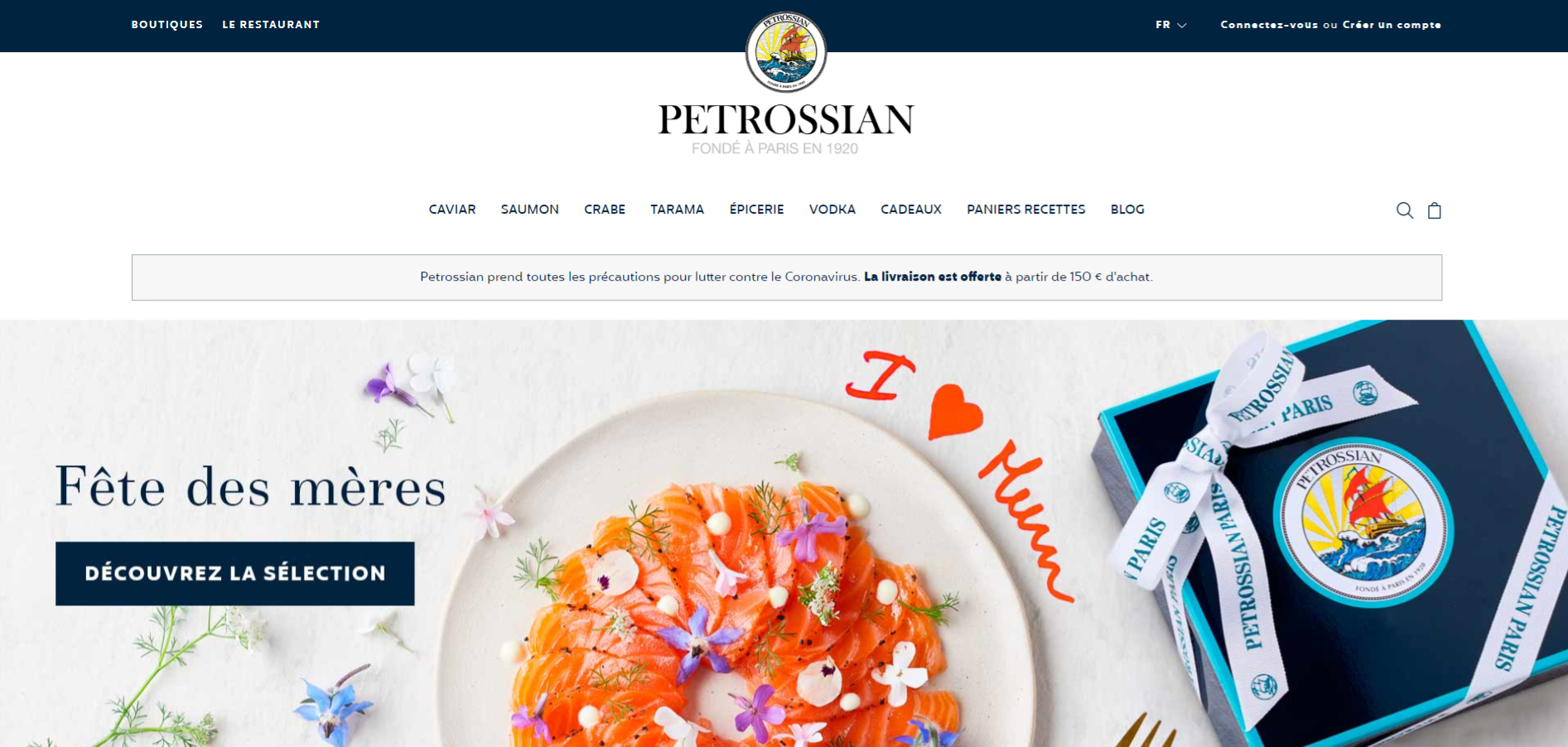
Task: Expand the FR language dropdown
Action: pyautogui.click(x=1170, y=25)
